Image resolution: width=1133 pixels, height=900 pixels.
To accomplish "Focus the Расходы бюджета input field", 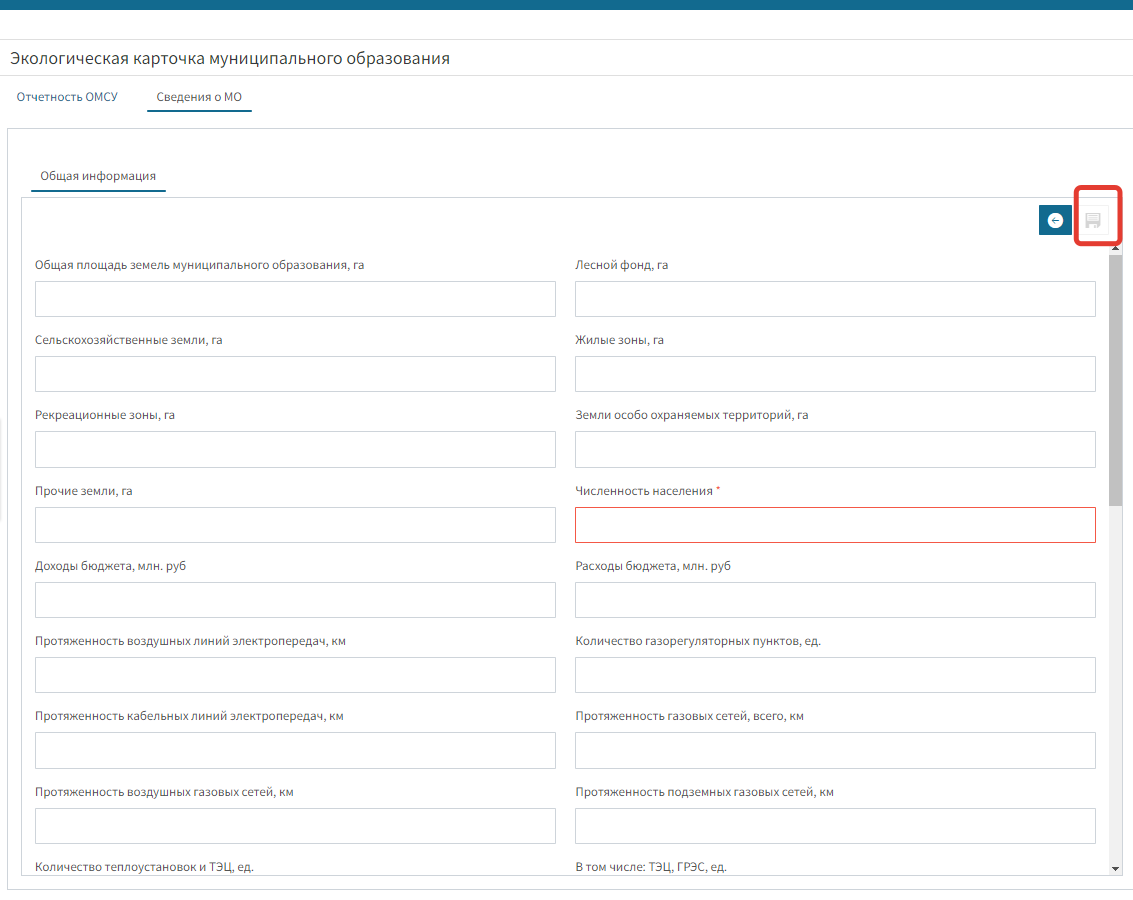I will (x=835, y=600).
